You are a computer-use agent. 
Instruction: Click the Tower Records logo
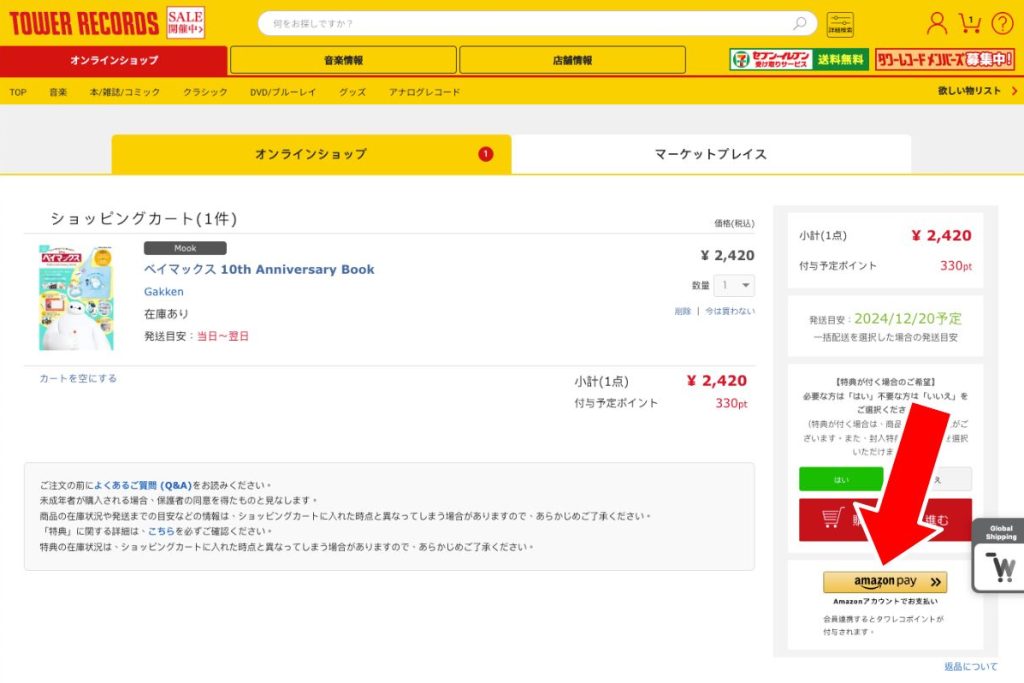(x=84, y=23)
